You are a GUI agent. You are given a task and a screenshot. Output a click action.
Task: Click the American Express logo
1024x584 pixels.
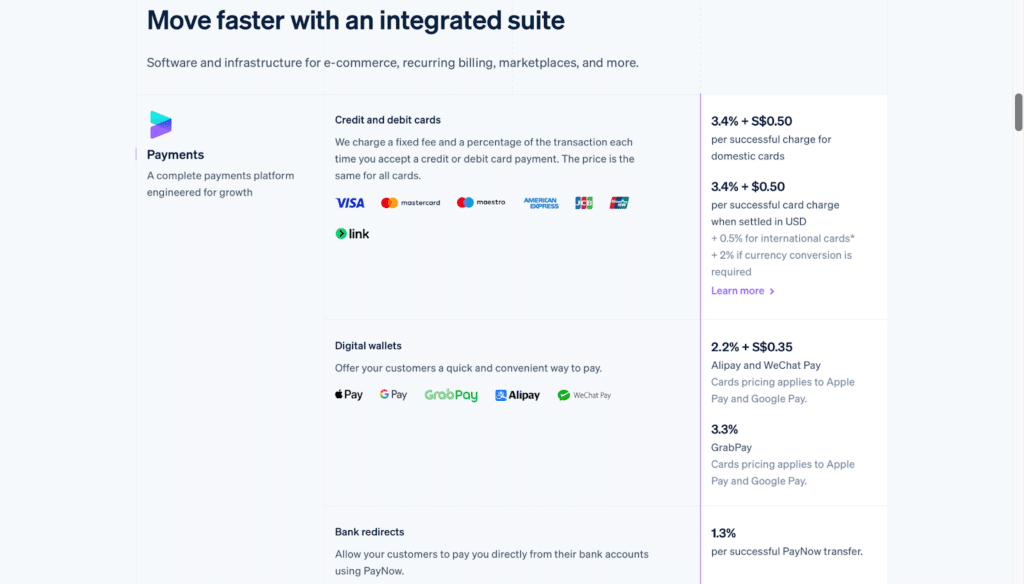pos(541,203)
